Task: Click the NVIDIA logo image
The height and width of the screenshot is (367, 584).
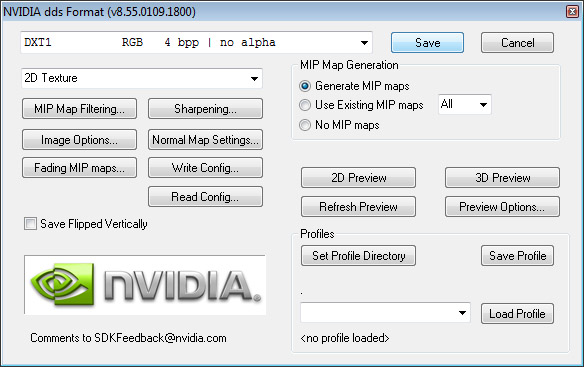Action: click(145, 285)
